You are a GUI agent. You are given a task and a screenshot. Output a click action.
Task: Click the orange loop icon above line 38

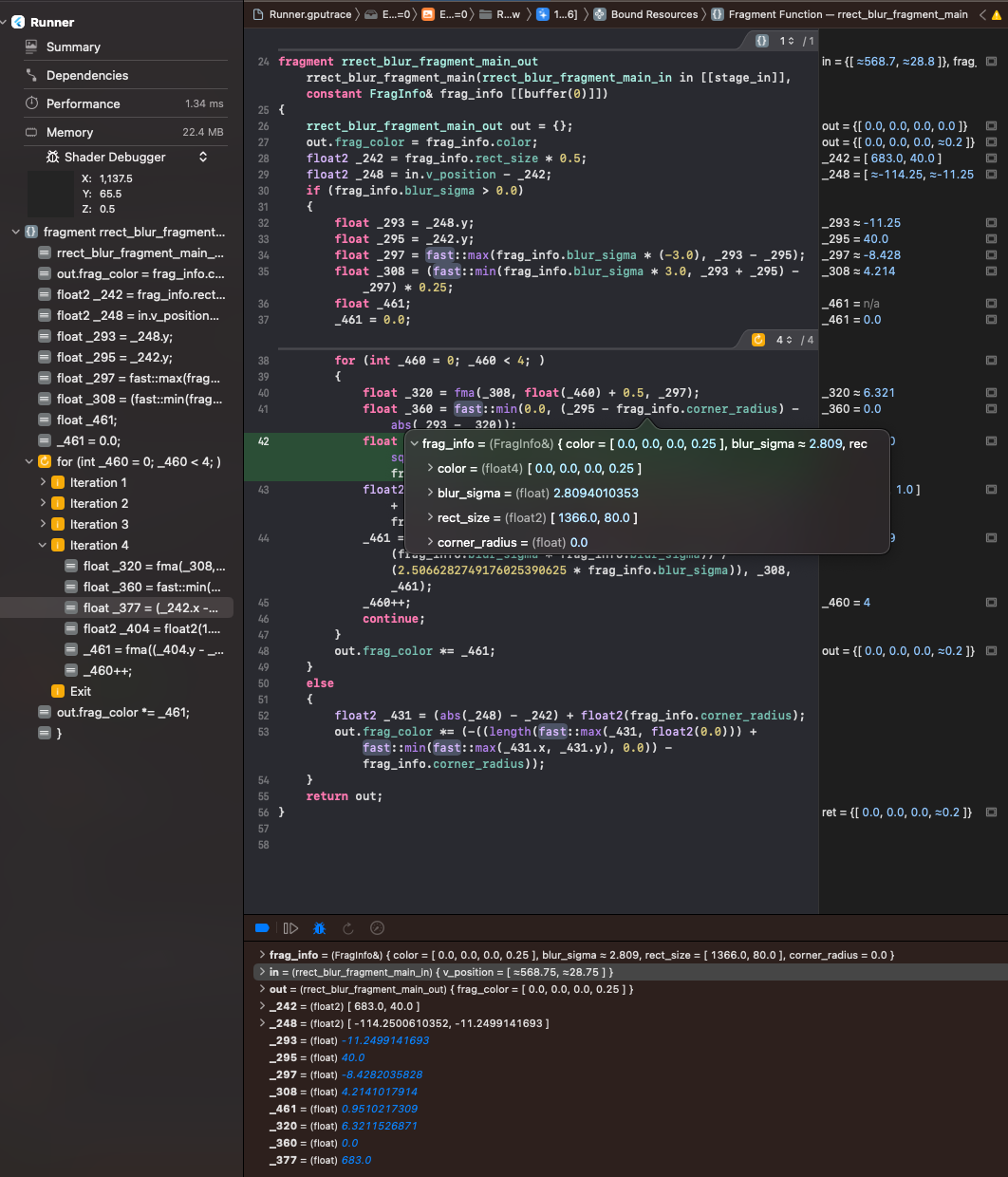[758, 340]
